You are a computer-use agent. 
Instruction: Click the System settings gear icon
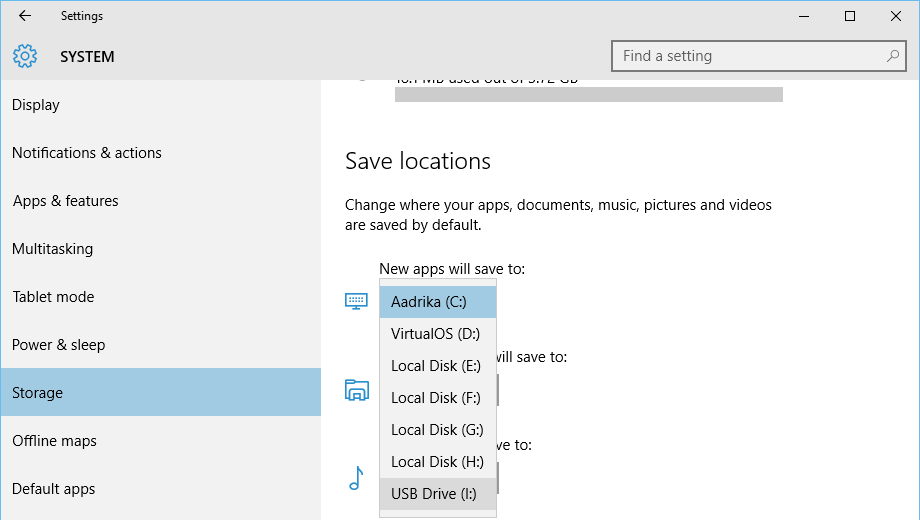pos(25,56)
